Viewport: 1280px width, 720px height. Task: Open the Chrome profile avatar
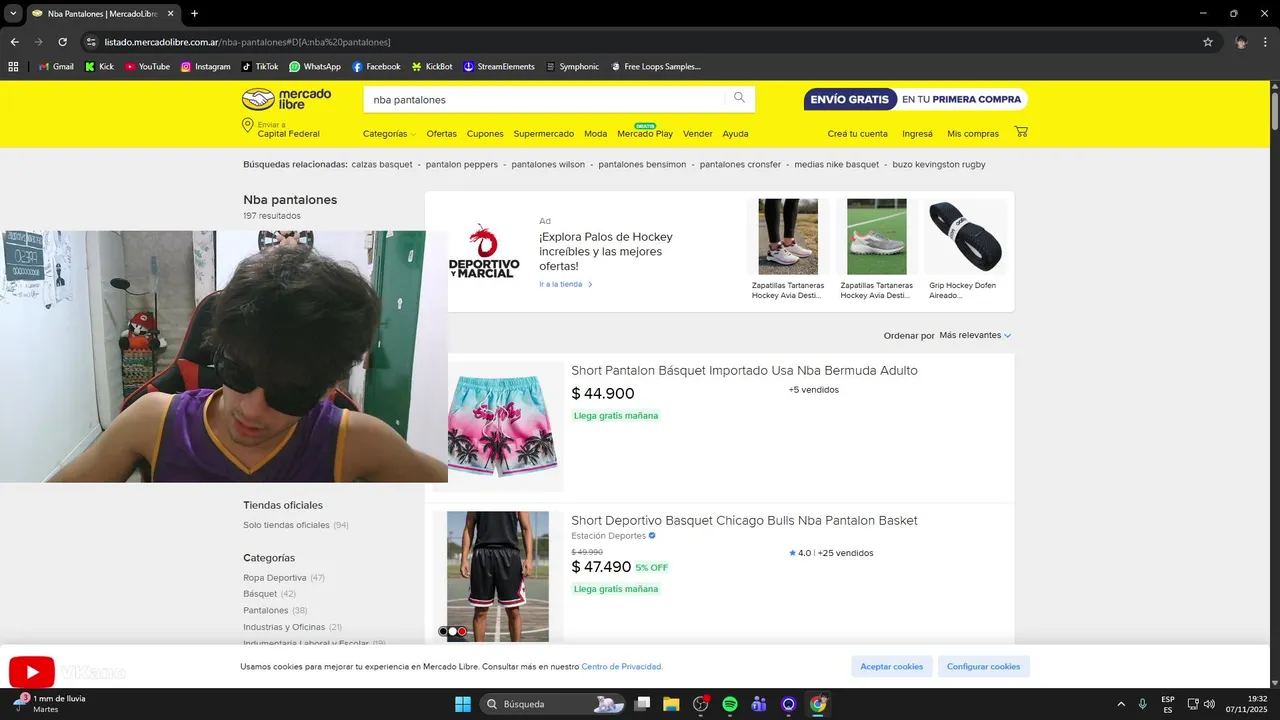(1241, 42)
